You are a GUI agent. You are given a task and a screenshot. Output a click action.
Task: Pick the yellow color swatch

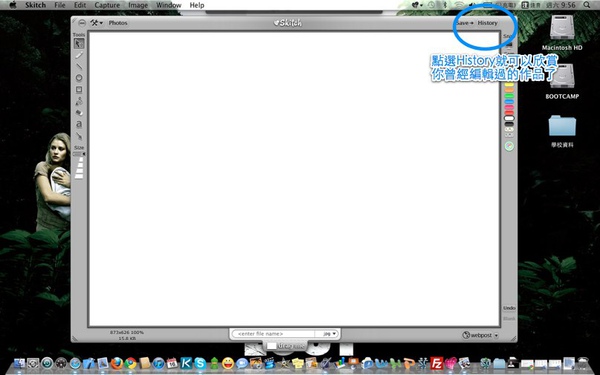[x=509, y=85]
